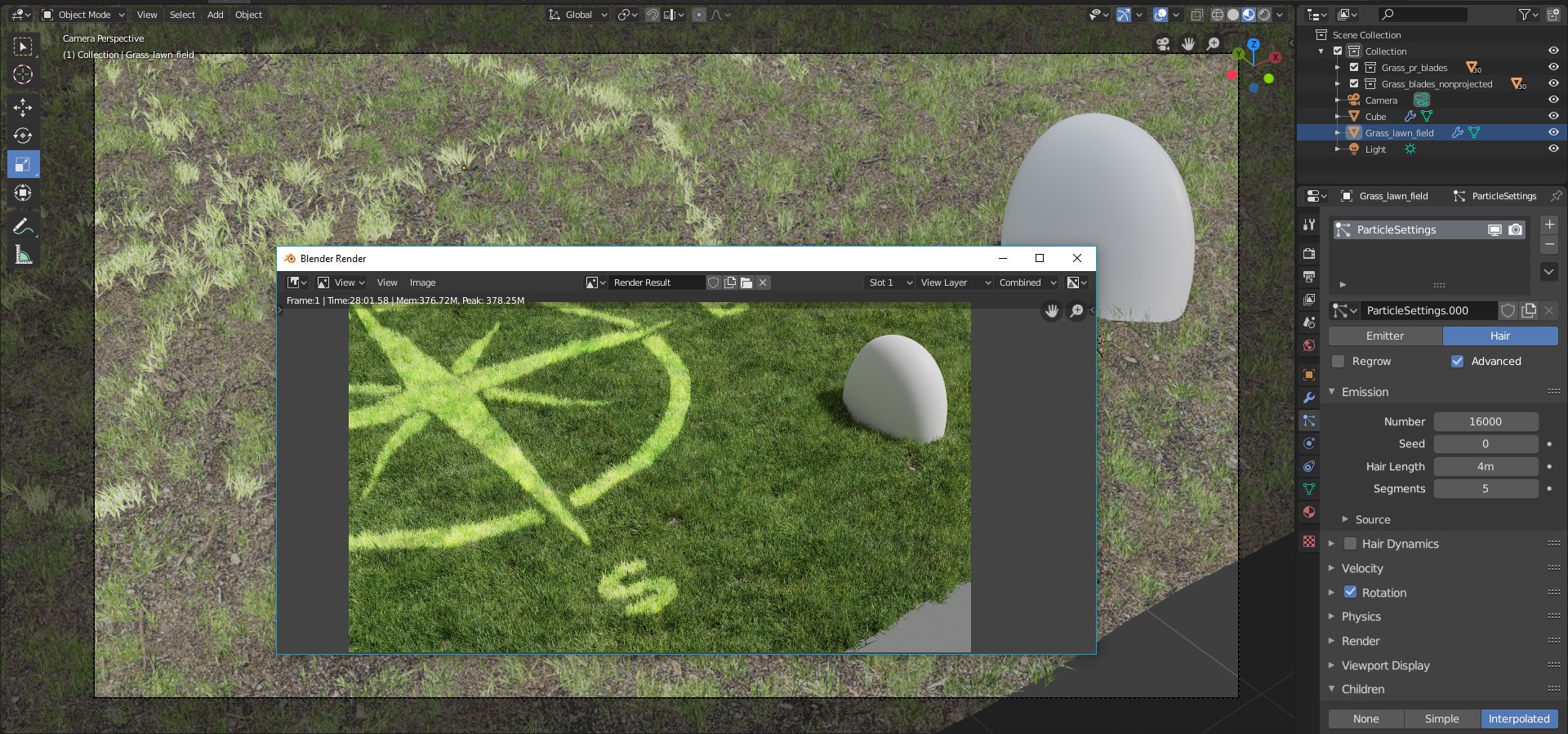This screenshot has width=1568, height=734.
Task: Click the Number field showing 16000
Action: click(x=1486, y=421)
